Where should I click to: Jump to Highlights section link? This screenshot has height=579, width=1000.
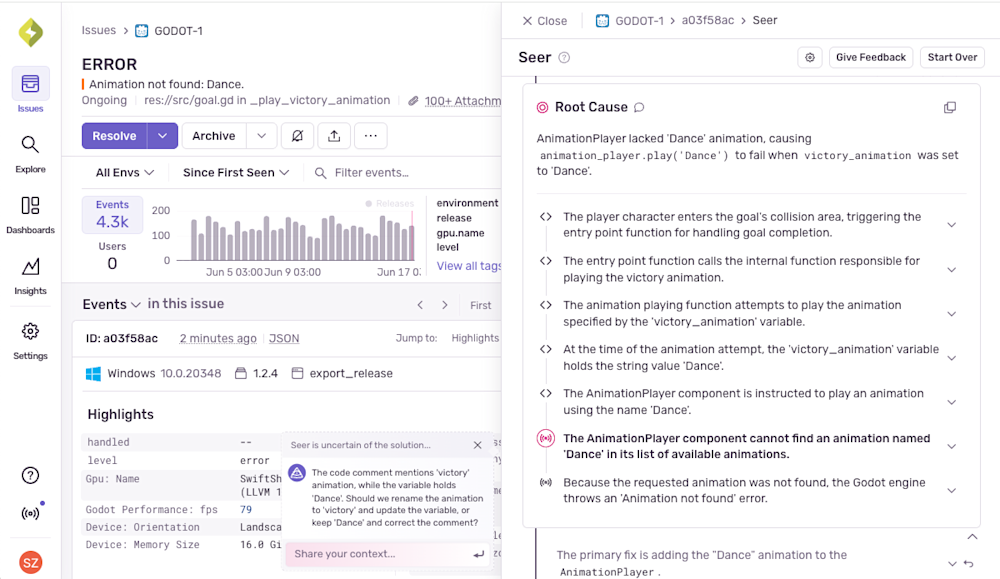tap(475, 338)
